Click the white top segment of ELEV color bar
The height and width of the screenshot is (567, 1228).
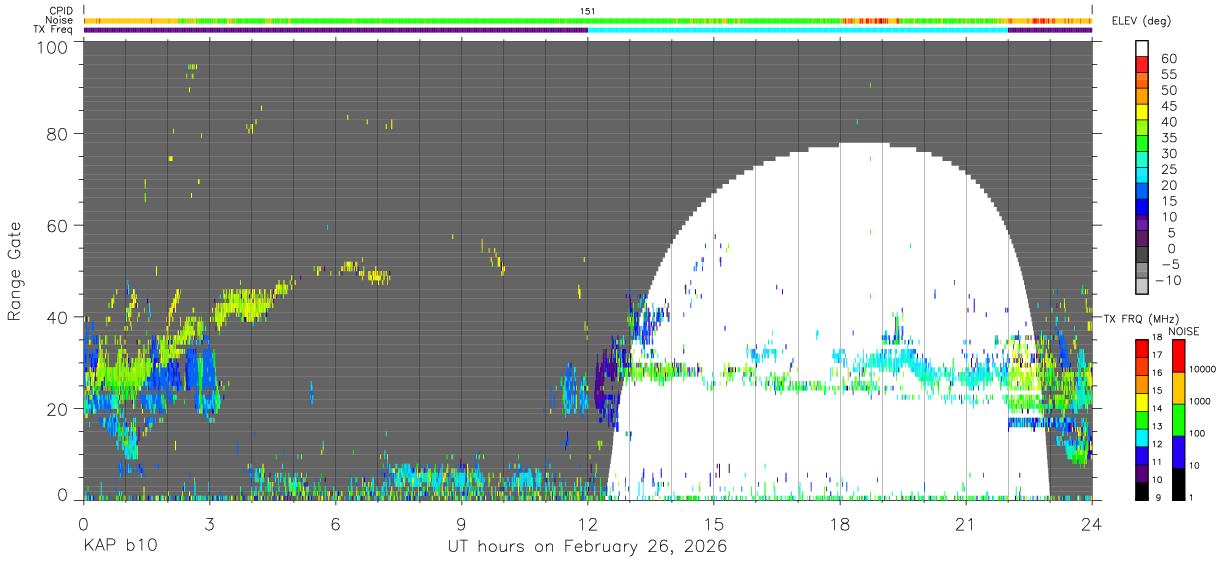[1141, 49]
